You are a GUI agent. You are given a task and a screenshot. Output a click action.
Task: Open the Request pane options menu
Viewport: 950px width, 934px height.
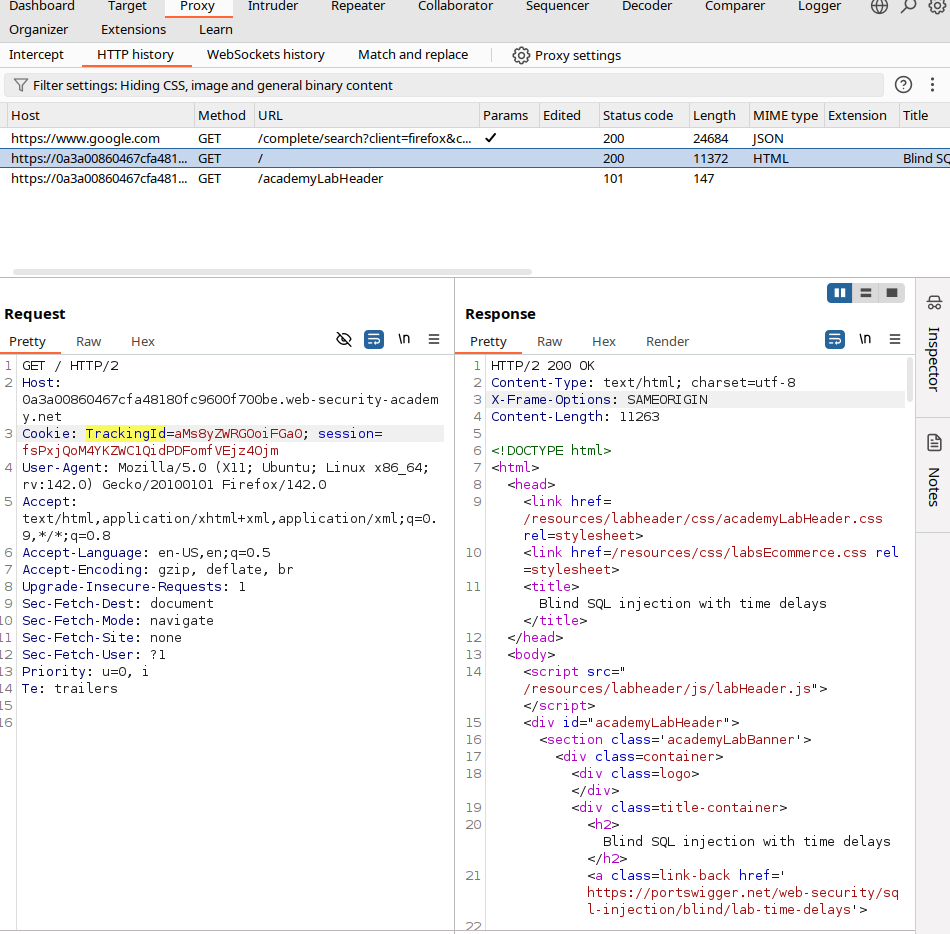(434, 339)
